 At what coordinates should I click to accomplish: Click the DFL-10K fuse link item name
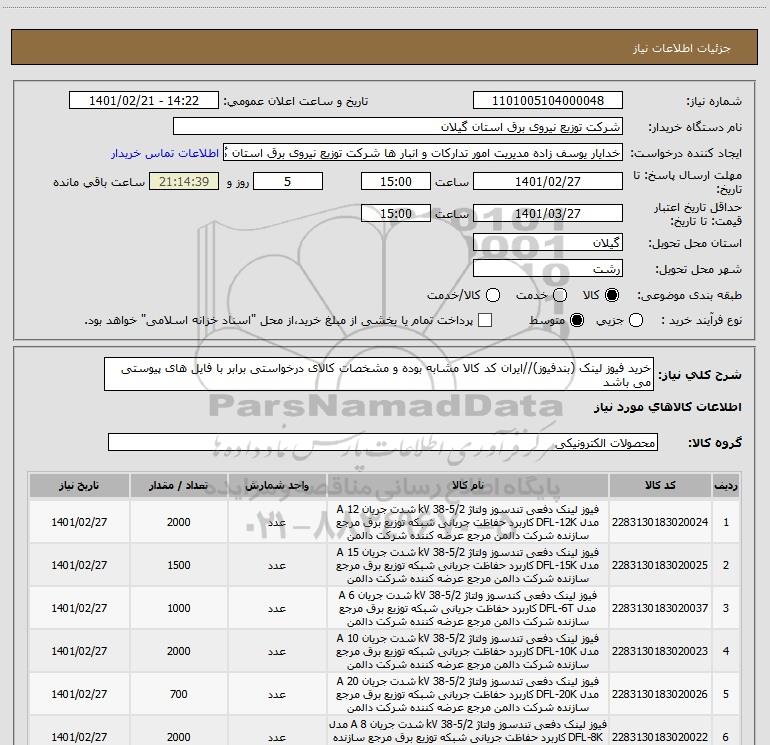pos(468,651)
